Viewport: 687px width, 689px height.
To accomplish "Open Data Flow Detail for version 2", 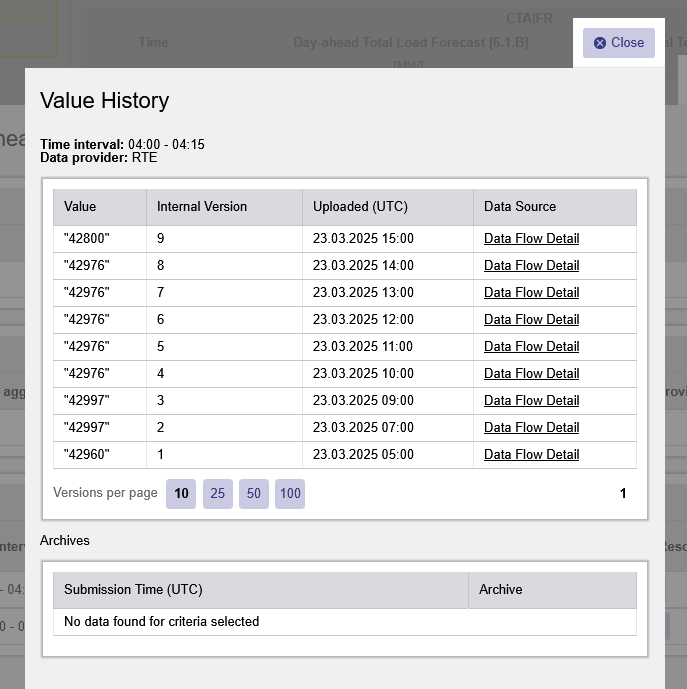I will pyautogui.click(x=531, y=428).
